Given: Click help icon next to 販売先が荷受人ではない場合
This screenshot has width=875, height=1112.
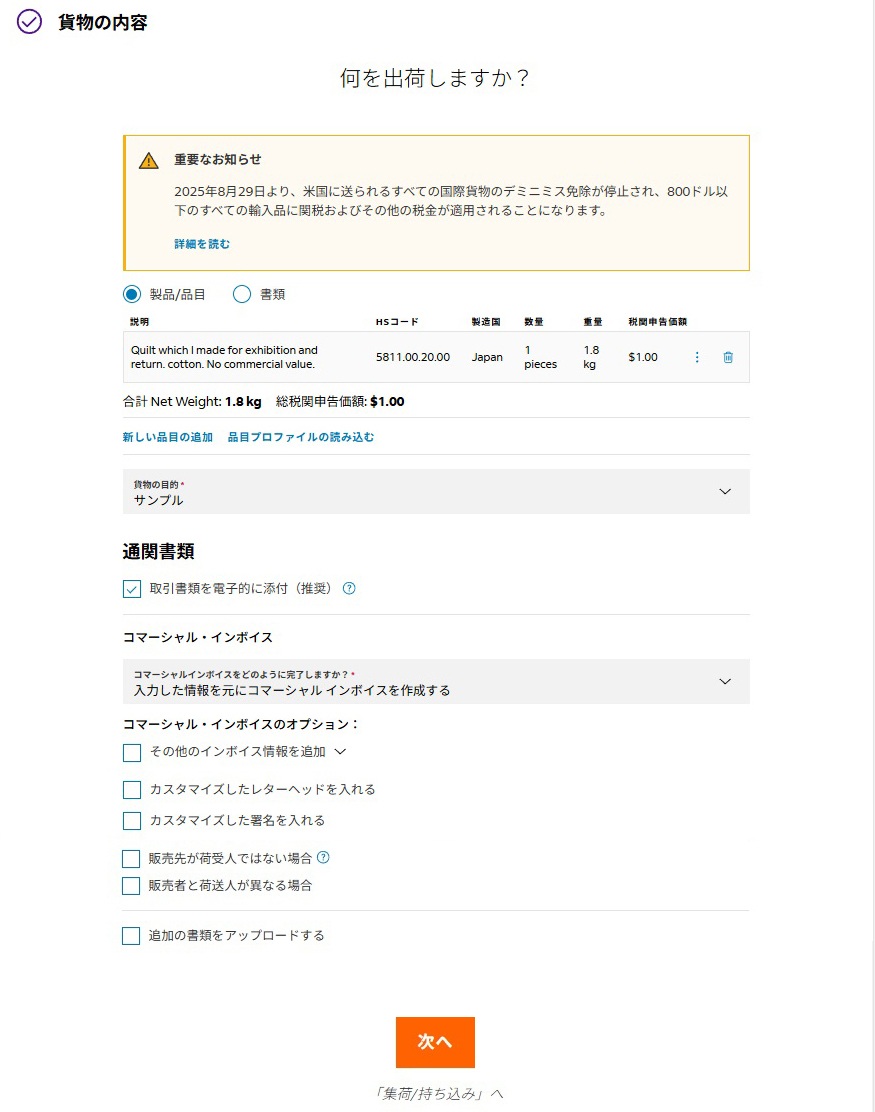Looking at the screenshot, I should [323, 858].
